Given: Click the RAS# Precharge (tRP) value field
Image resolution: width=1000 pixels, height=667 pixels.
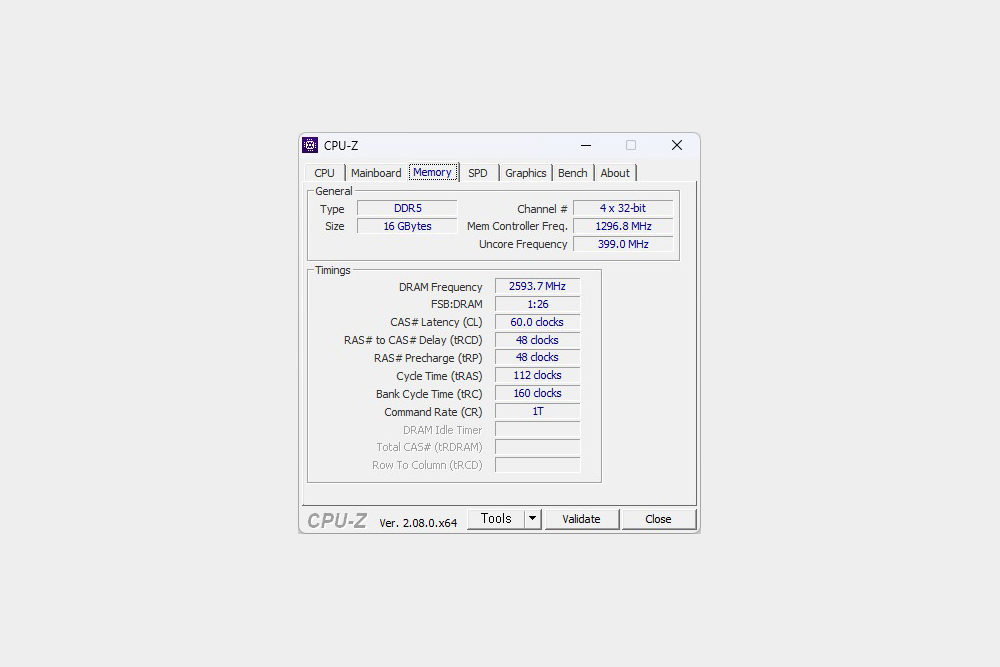Looking at the screenshot, I should coord(537,358).
